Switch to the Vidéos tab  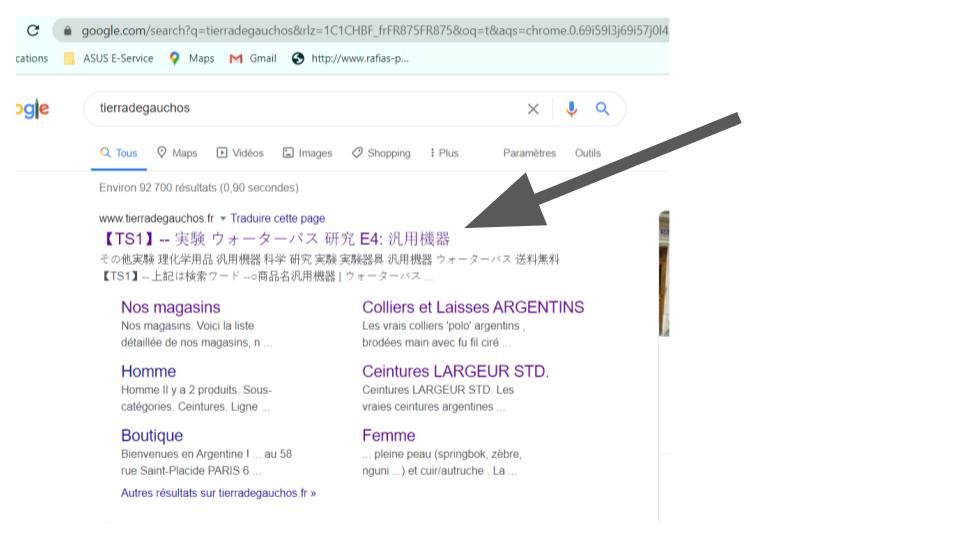240,153
